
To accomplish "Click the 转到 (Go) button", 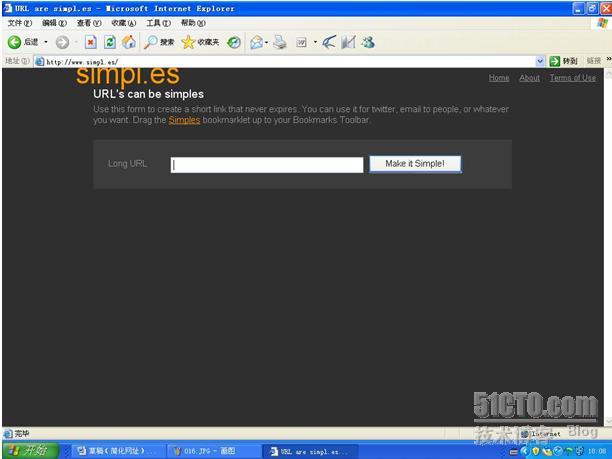I will pos(563,61).
